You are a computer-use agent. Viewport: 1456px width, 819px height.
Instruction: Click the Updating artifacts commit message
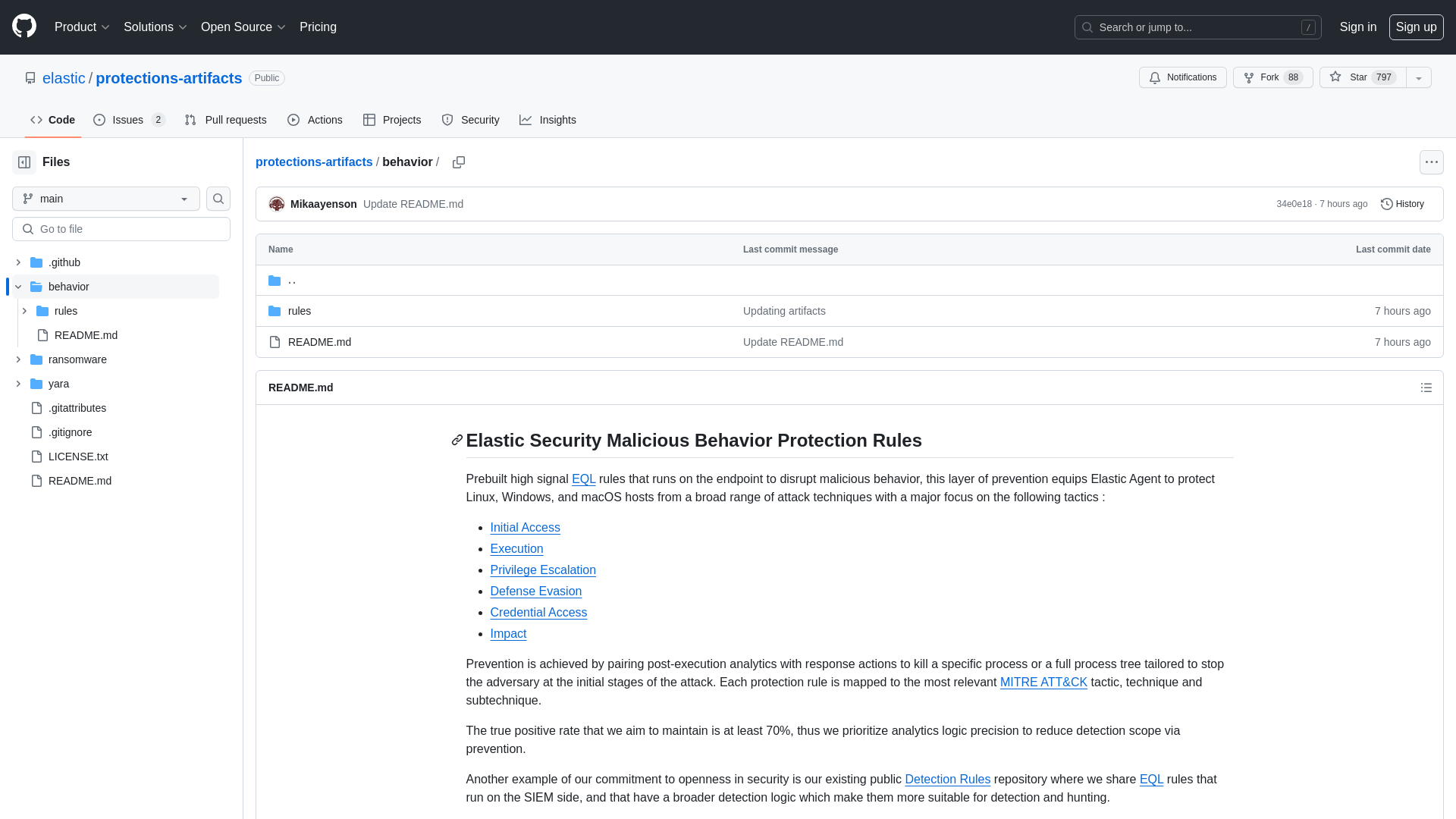[x=784, y=311]
